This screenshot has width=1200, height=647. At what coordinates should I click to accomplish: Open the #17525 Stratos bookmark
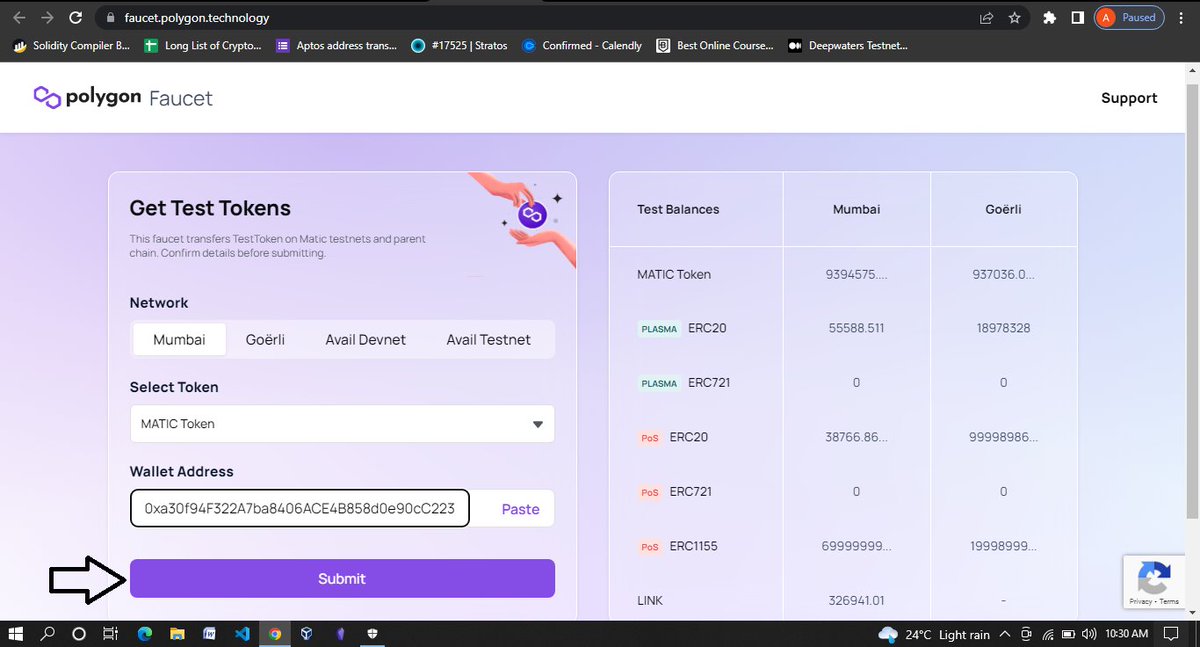click(460, 45)
